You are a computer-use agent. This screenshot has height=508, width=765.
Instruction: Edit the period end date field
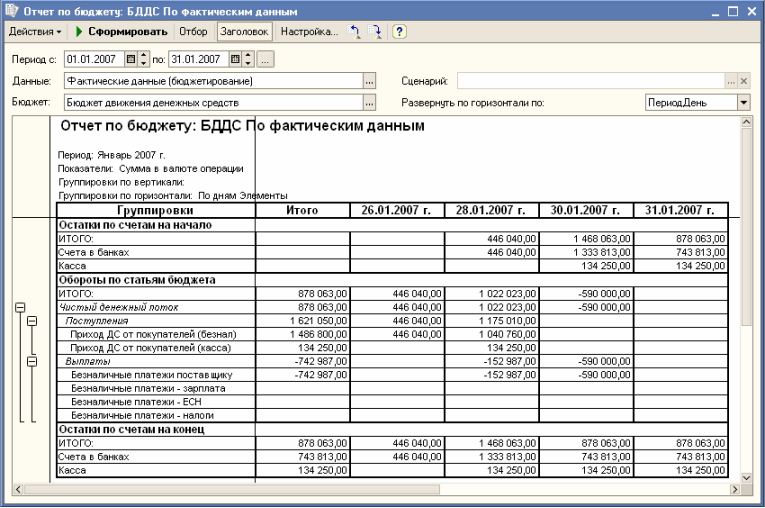tap(199, 60)
